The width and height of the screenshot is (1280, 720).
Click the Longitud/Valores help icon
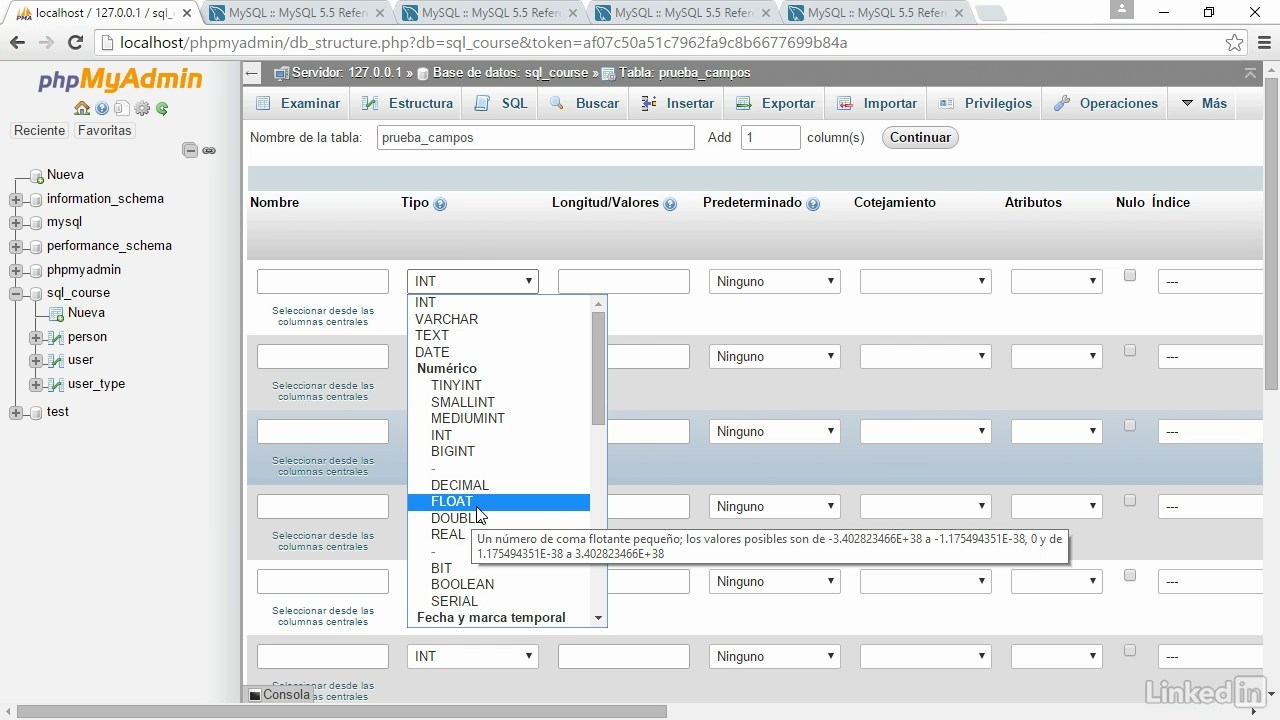click(x=670, y=203)
